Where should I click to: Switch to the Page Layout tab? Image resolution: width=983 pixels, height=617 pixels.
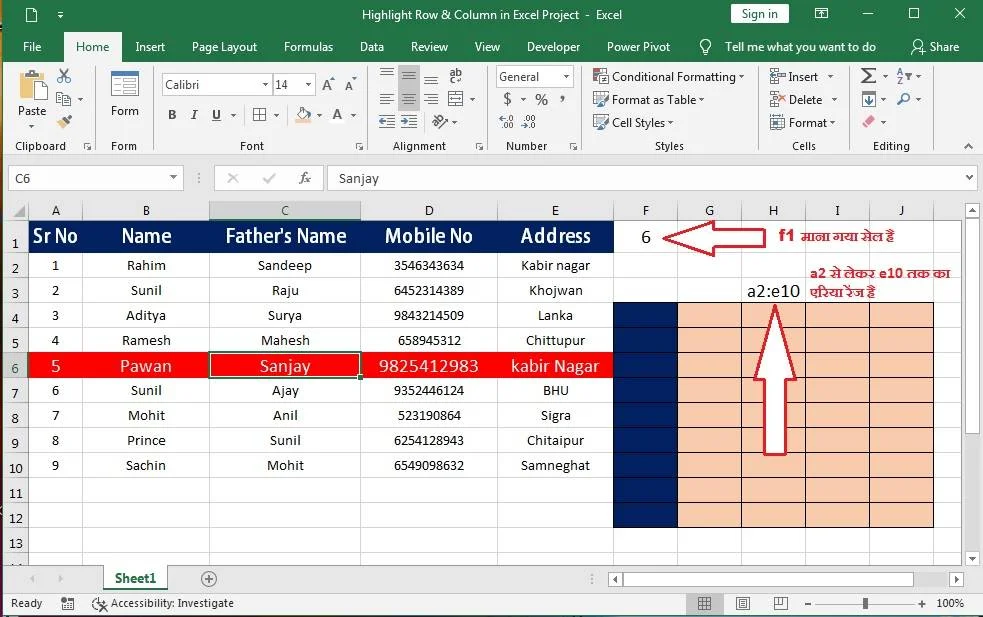[224, 47]
